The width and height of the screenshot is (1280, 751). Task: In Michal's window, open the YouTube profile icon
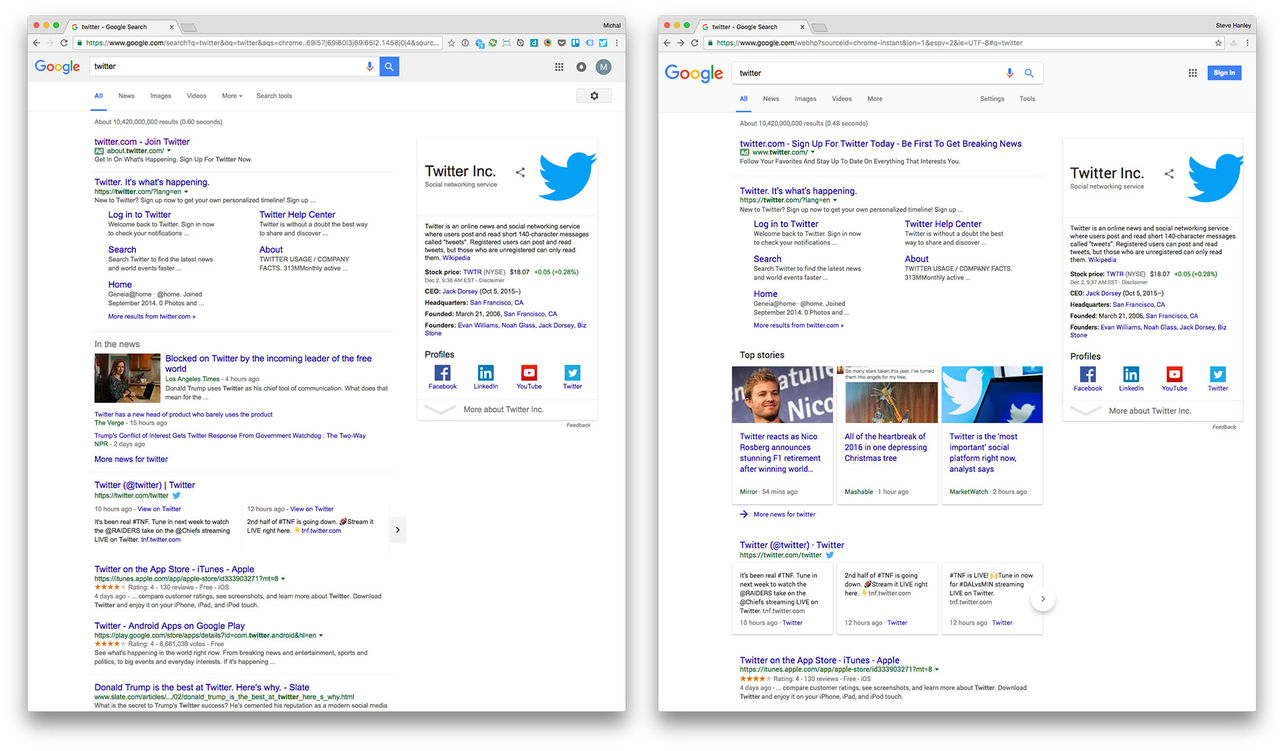point(529,374)
